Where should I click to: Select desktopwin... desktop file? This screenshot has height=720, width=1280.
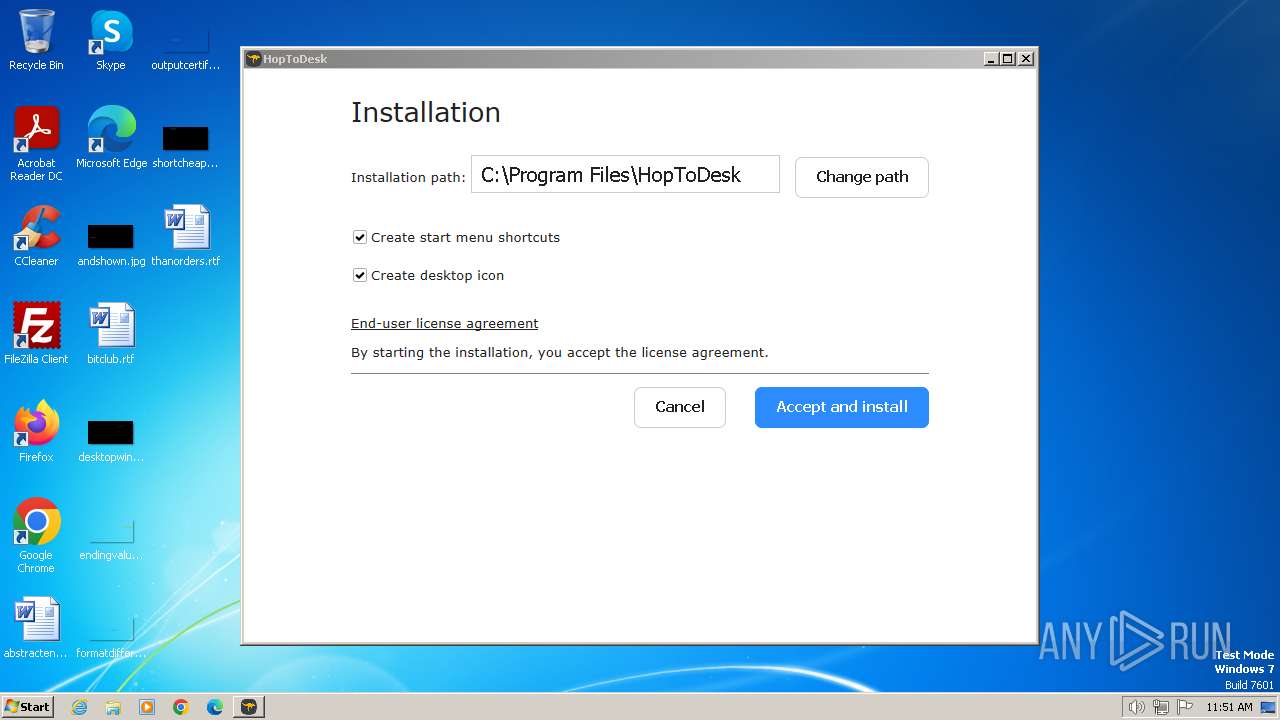click(x=111, y=440)
